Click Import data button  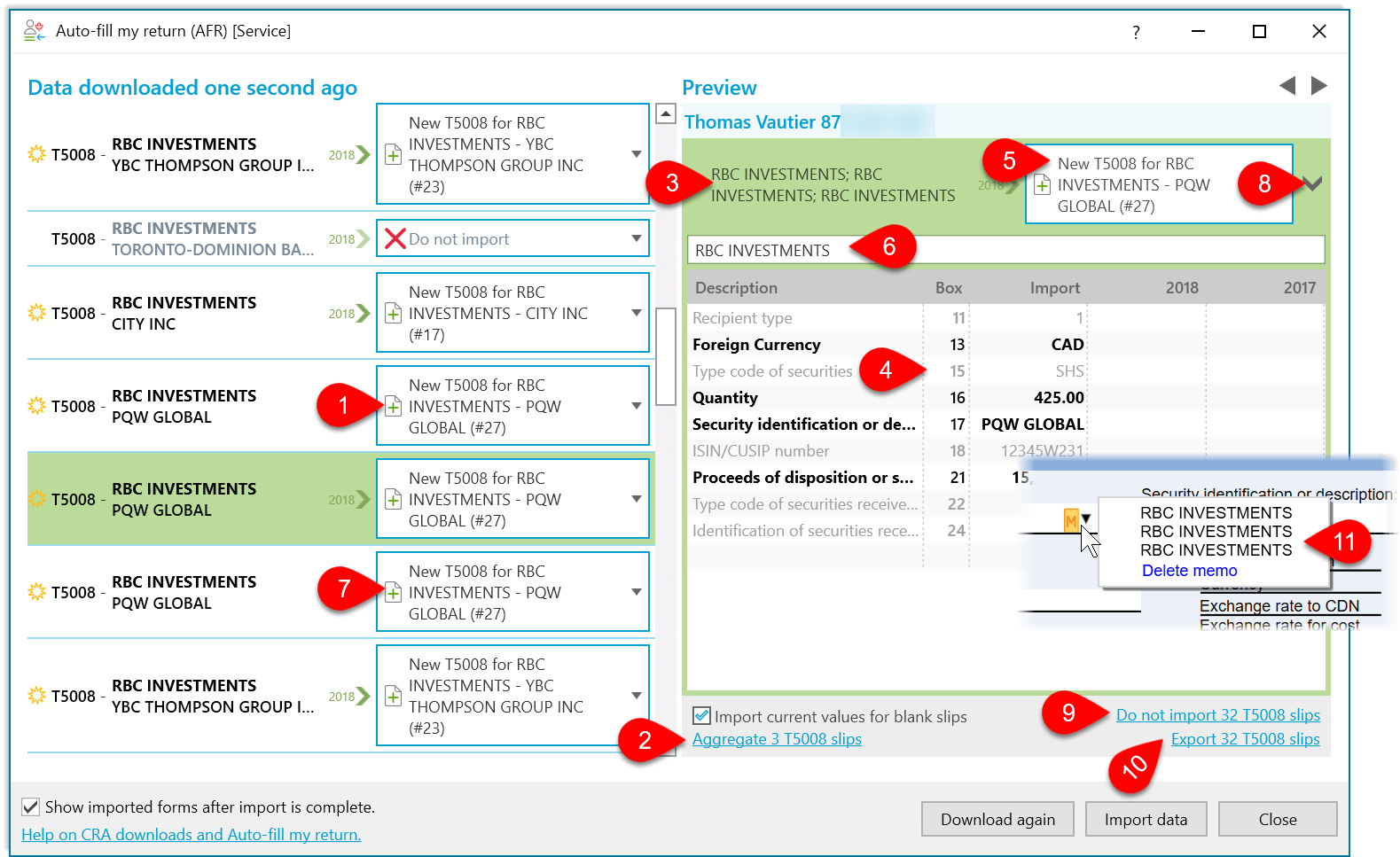tap(1146, 819)
